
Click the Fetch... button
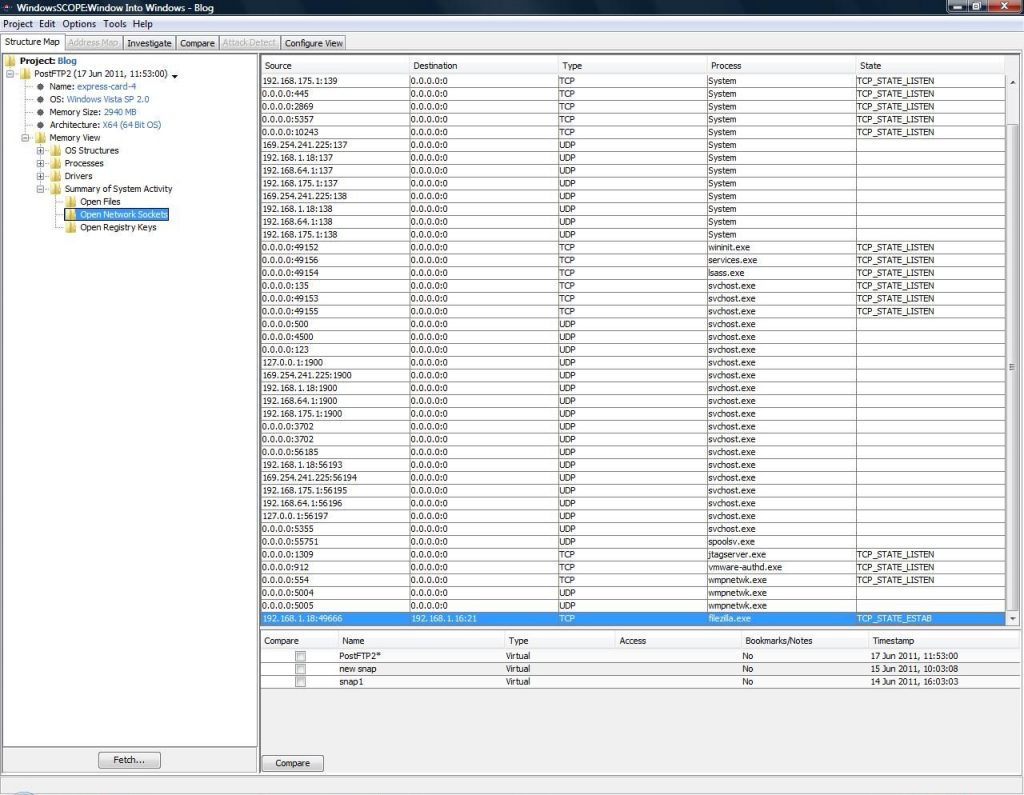(x=129, y=760)
